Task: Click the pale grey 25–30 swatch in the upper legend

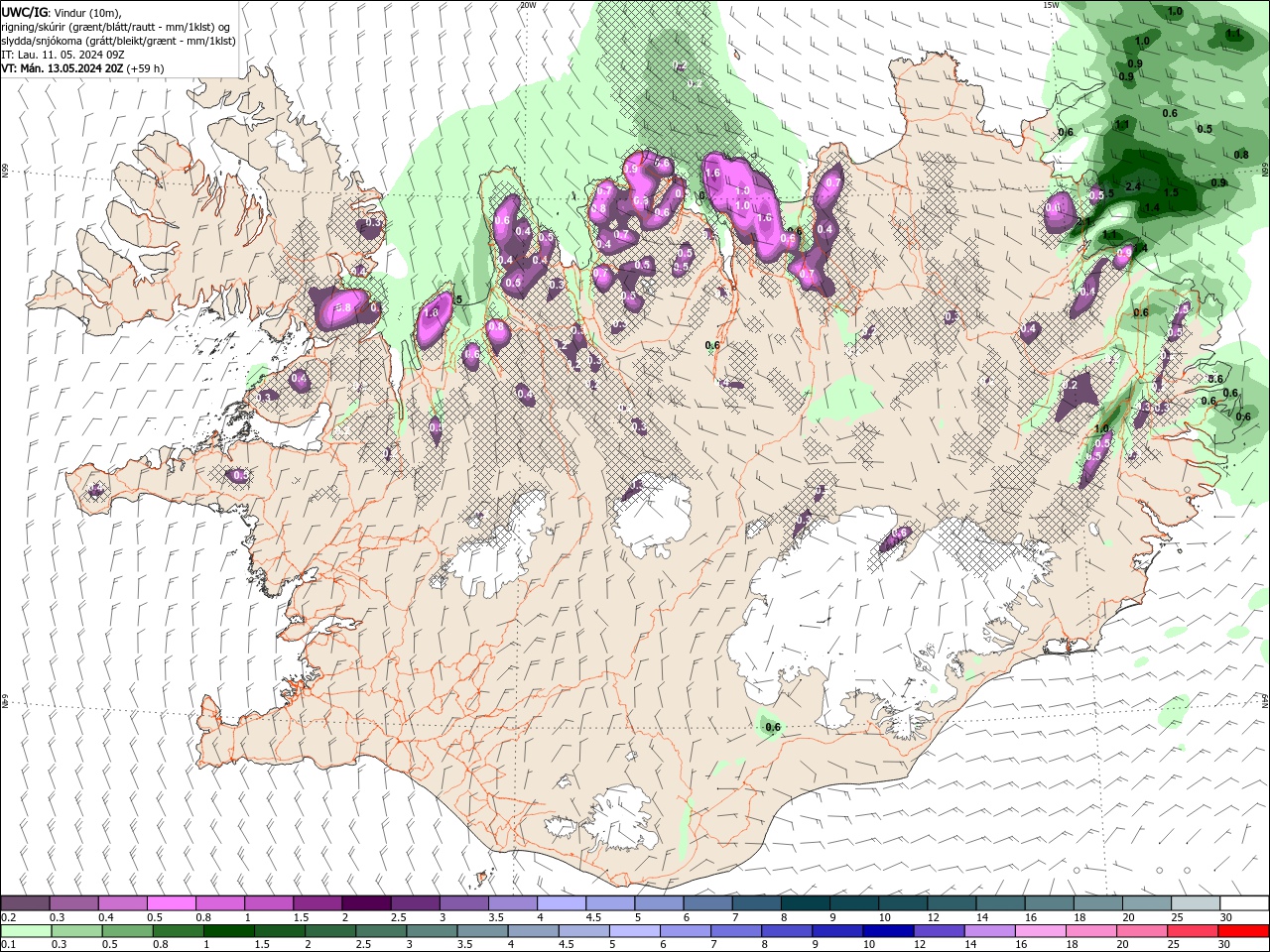Action: (x=1195, y=903)
